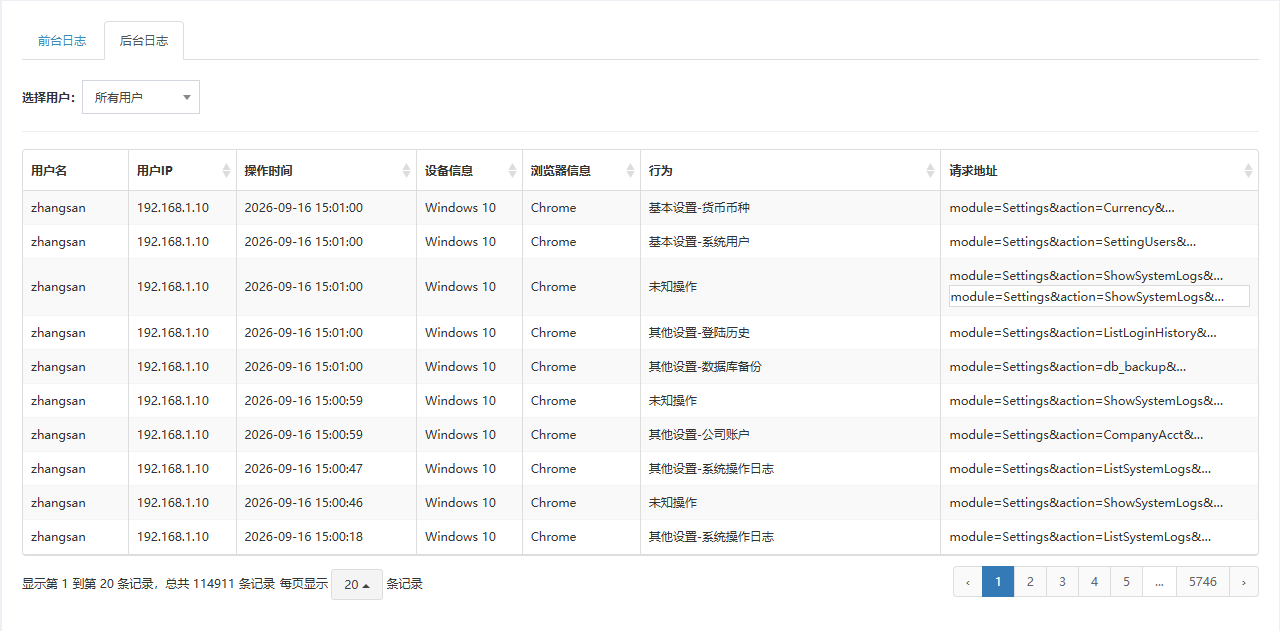Click 基本设置-货币币种 action cell
The width and height of the screenshot is (1280, 631).
[x=790, y=208]
